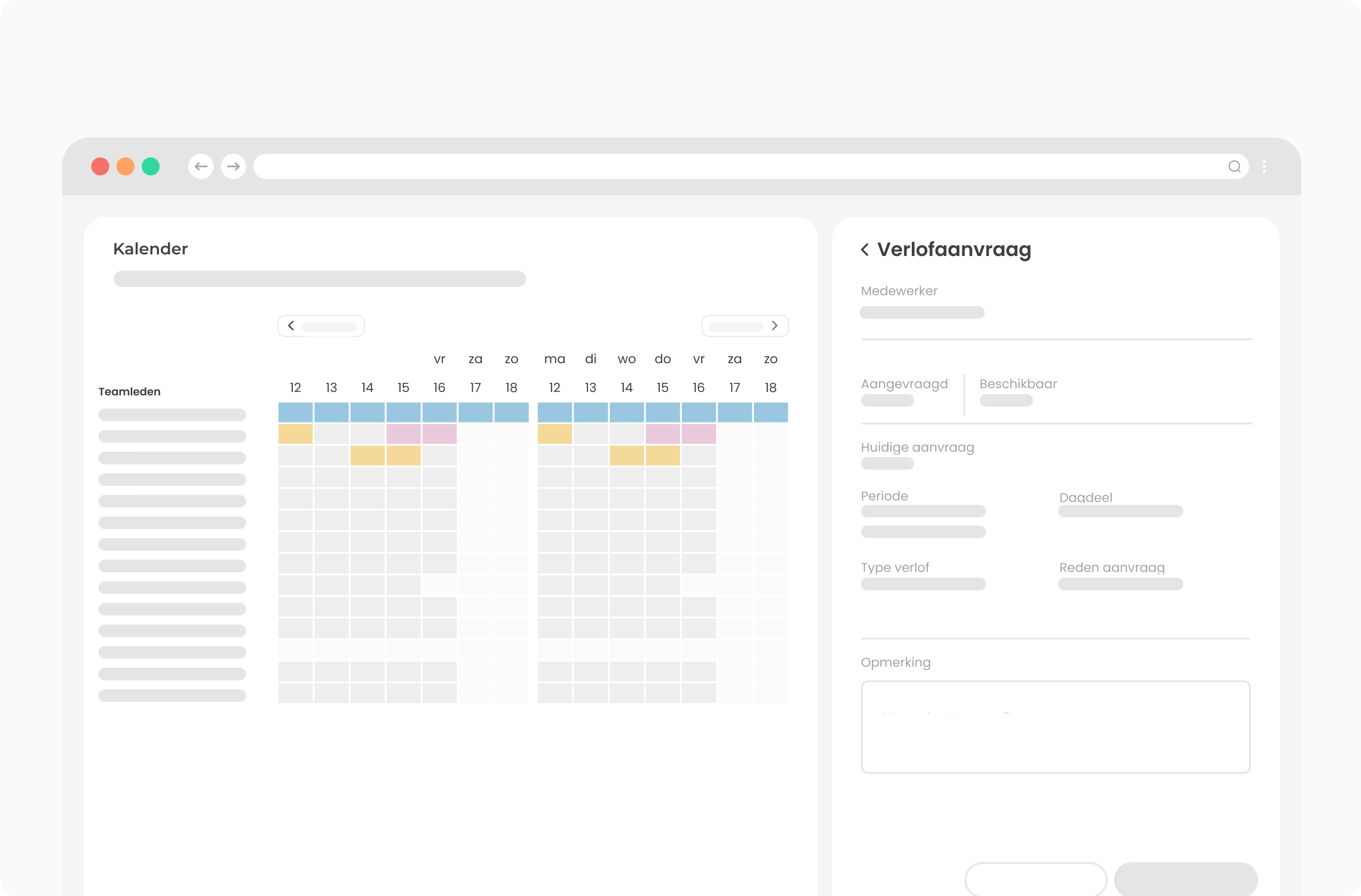The width and height of the screenshot is (1361, 896).
Task: Open the Type verlof field
Action: (x=923, y=584)
